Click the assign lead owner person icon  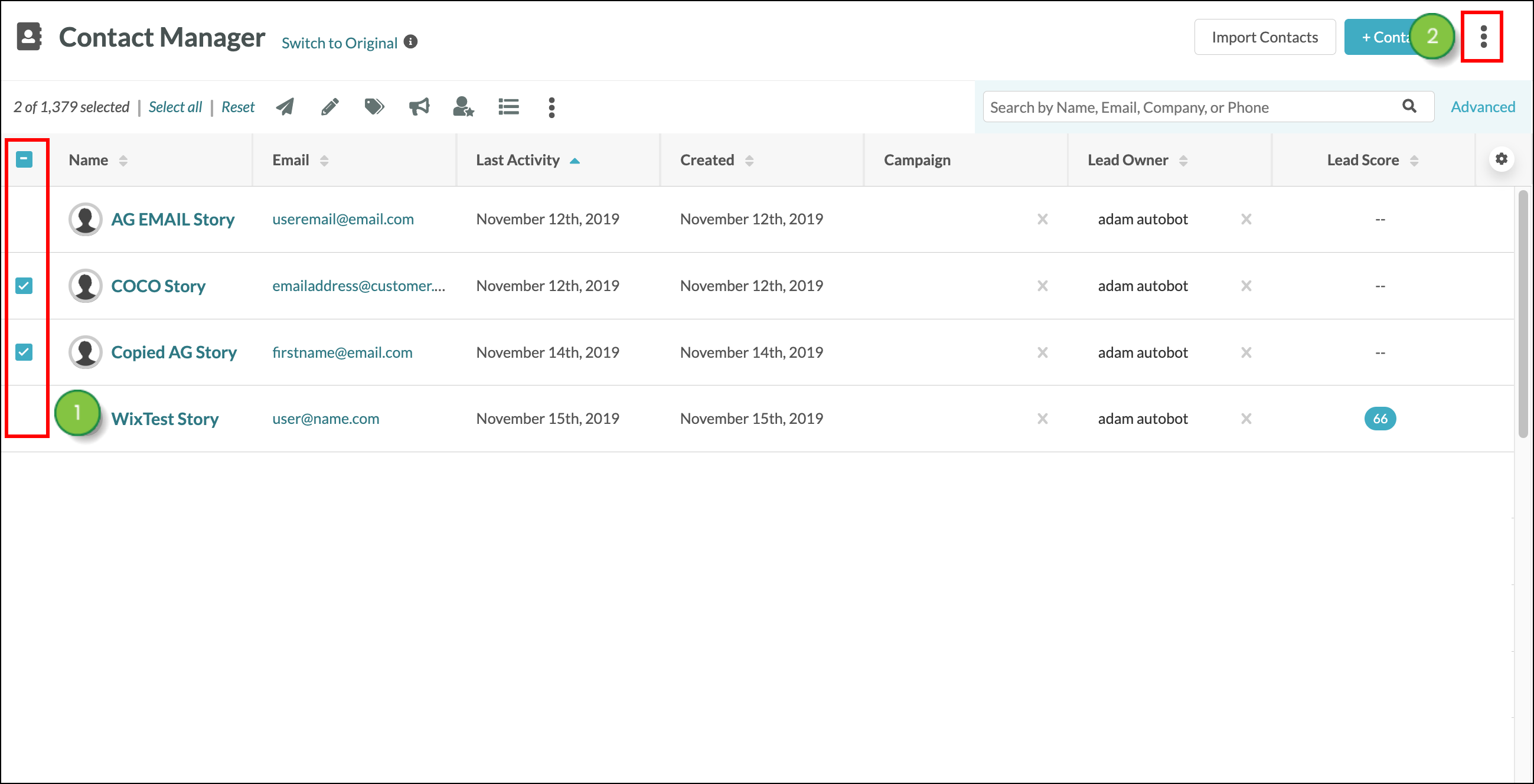pyautogui.click(x=464, y=107)
